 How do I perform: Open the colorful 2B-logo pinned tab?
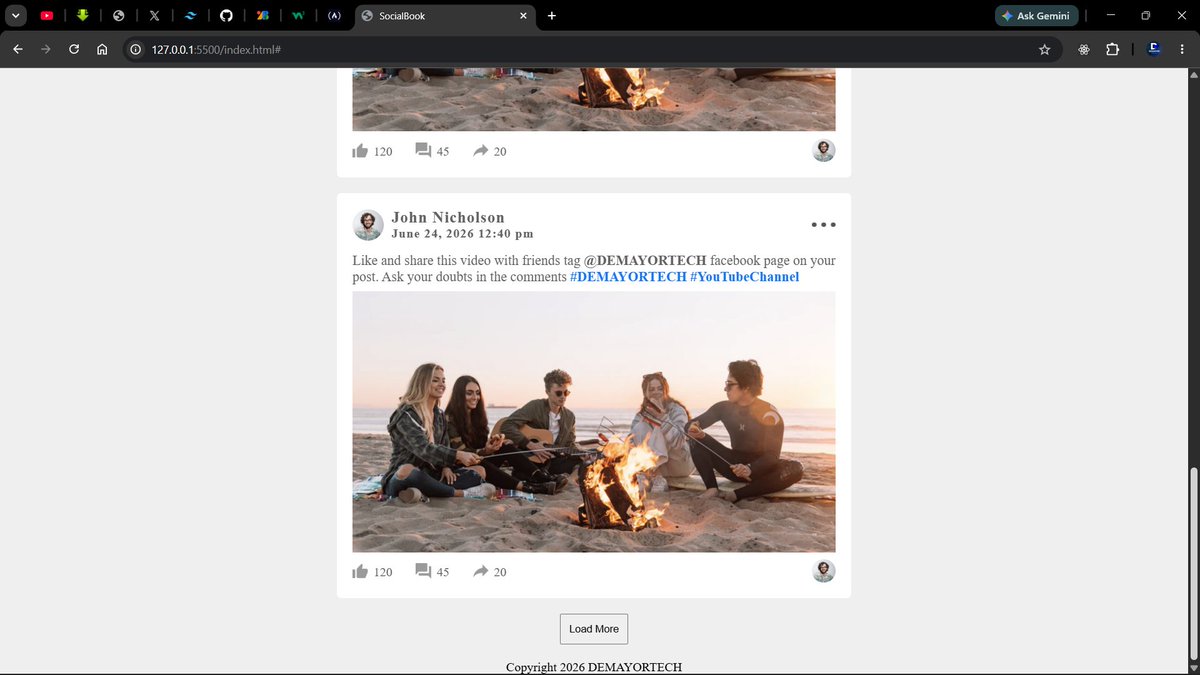click(x=262, y=16)
